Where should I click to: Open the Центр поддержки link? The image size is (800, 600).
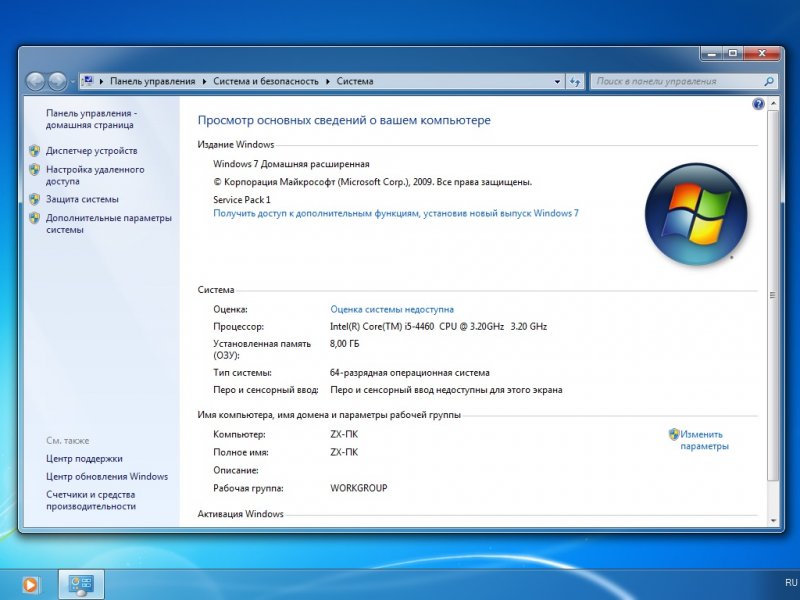(84, 459)
